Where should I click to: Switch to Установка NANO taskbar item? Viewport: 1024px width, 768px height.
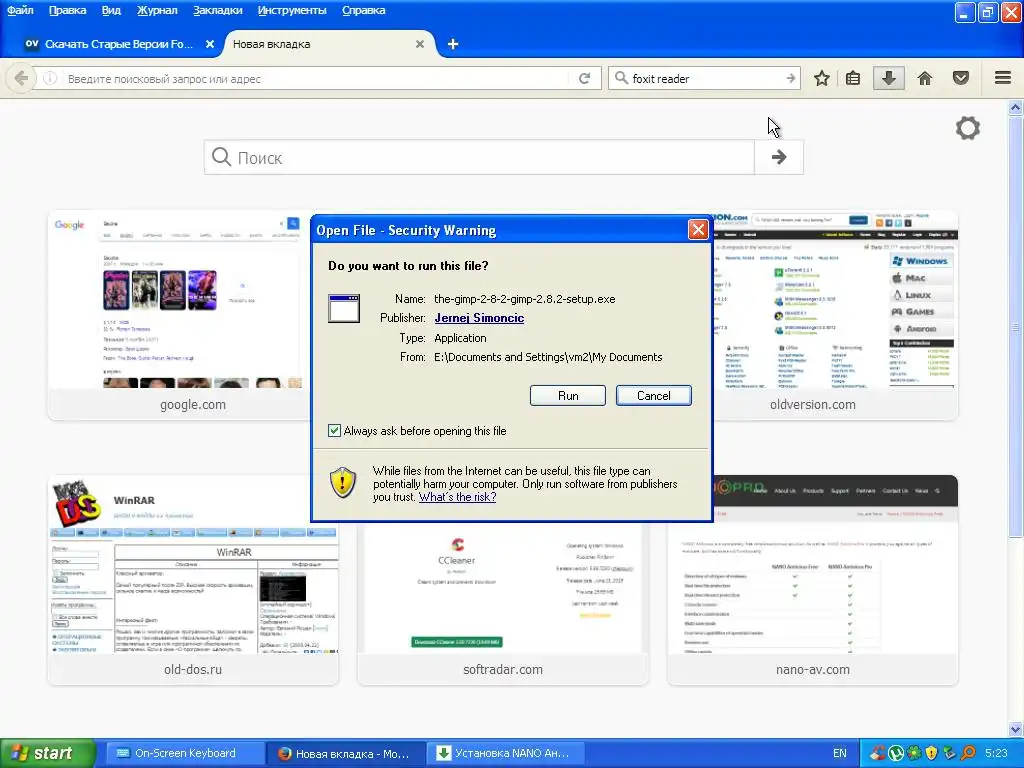pyautogui.click(x=507, y=753)
